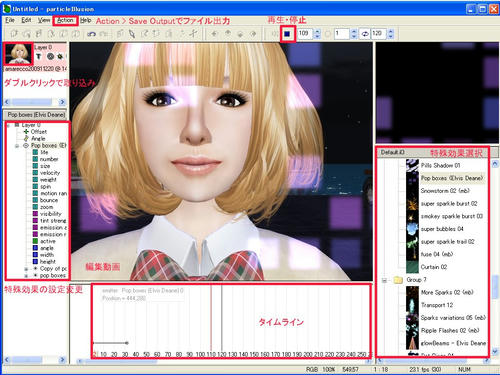Select the Offset item under Layer 0
This screenshot has height=375, width=500.
point(39,132)
